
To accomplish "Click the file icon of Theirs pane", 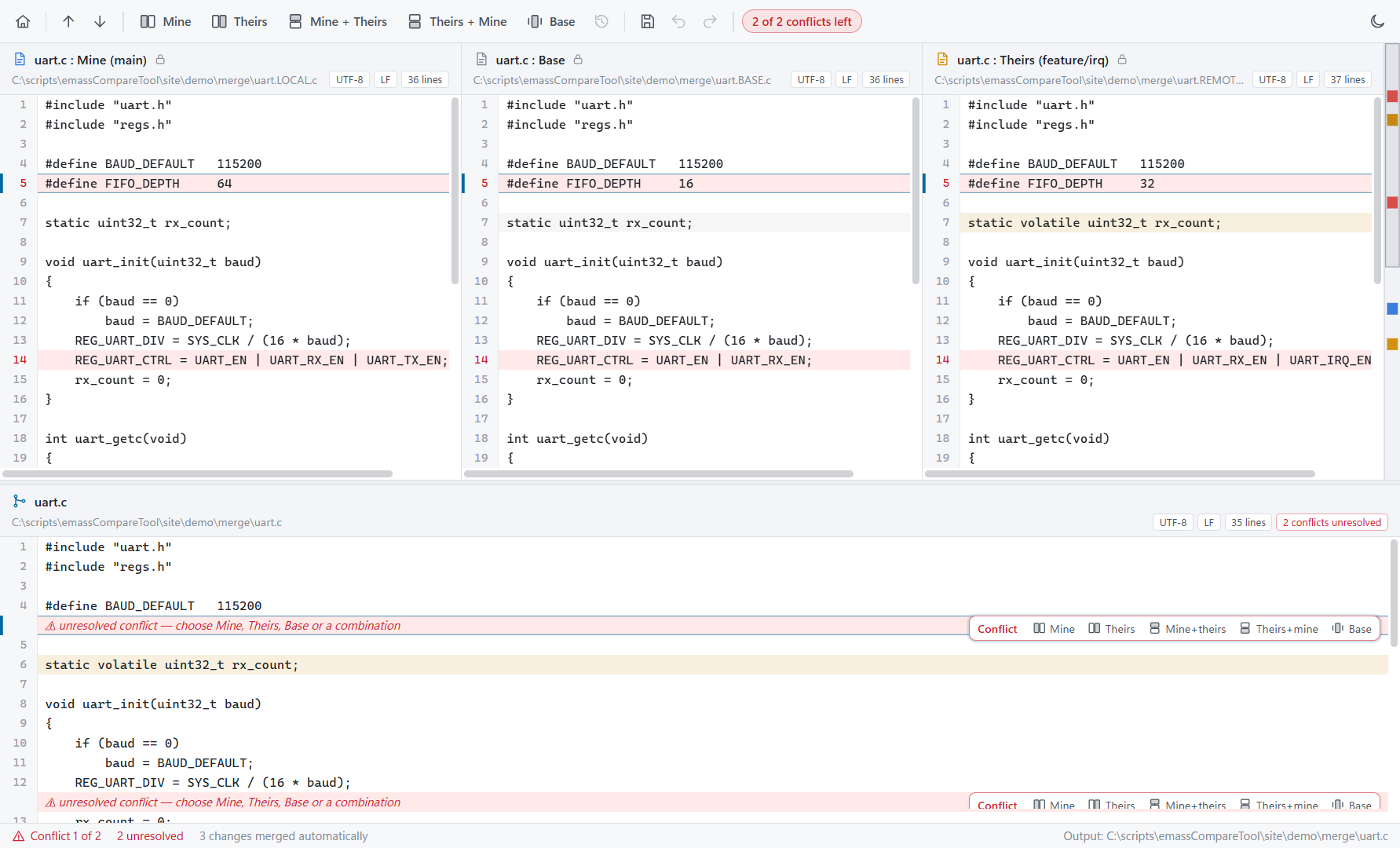I will [x=943, y=60].
